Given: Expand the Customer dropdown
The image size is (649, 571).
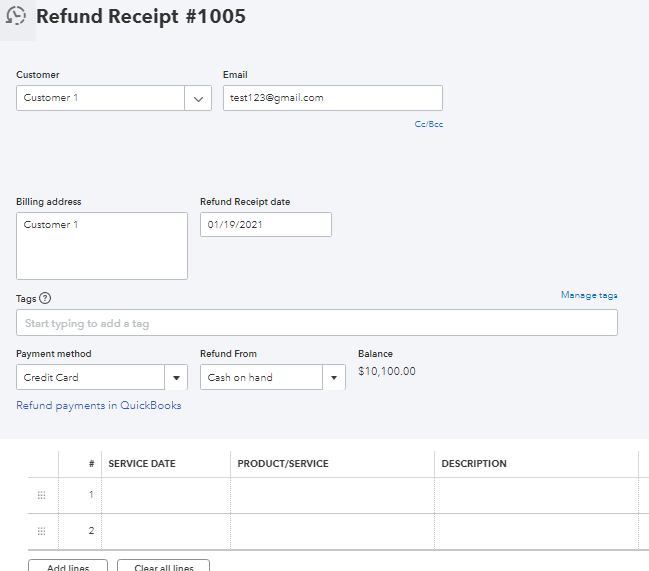Looking at the screenshot, I should [198, 98].
